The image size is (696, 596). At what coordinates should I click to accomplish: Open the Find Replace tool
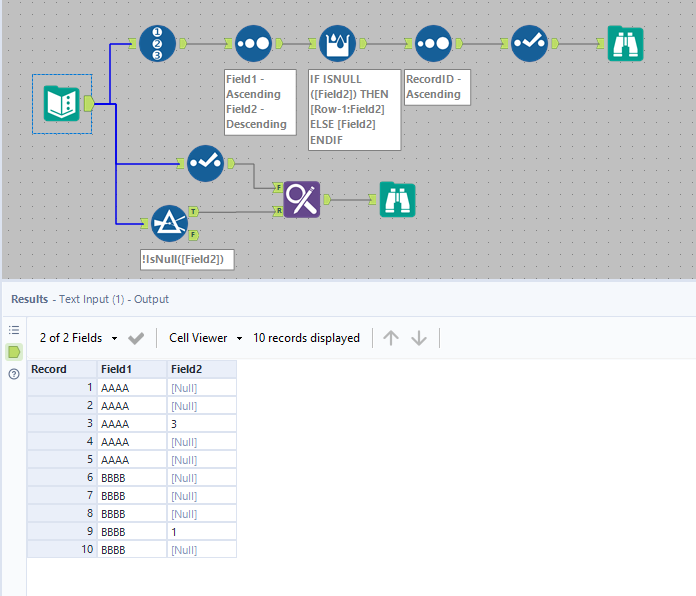tap(301, 199)
